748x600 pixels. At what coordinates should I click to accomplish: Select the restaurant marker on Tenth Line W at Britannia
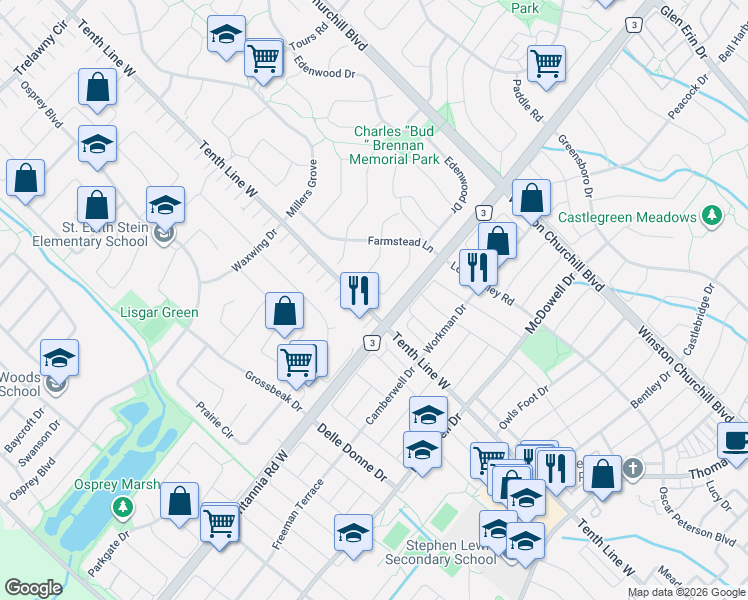coord(359,291)
